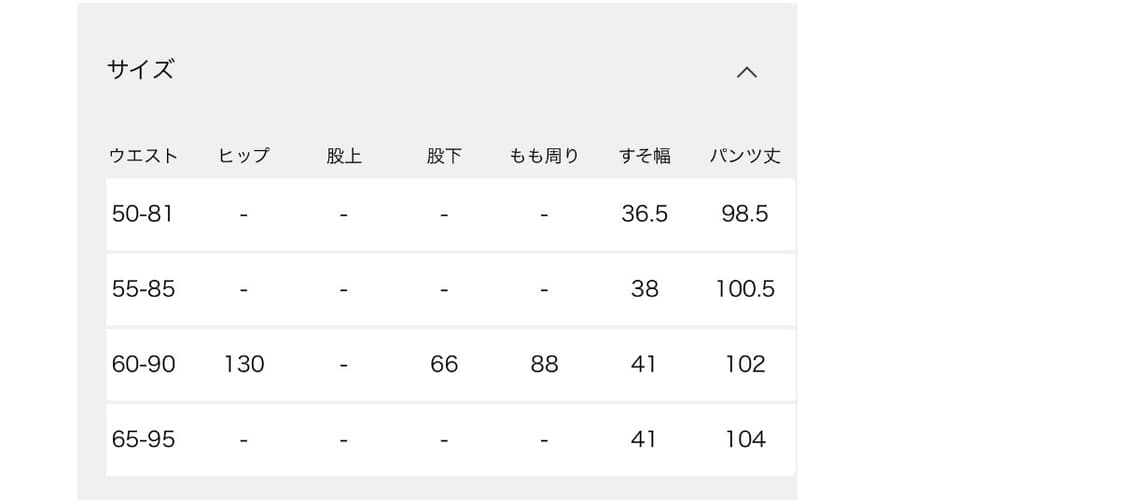Click the hip value 130

pos(244,364)
